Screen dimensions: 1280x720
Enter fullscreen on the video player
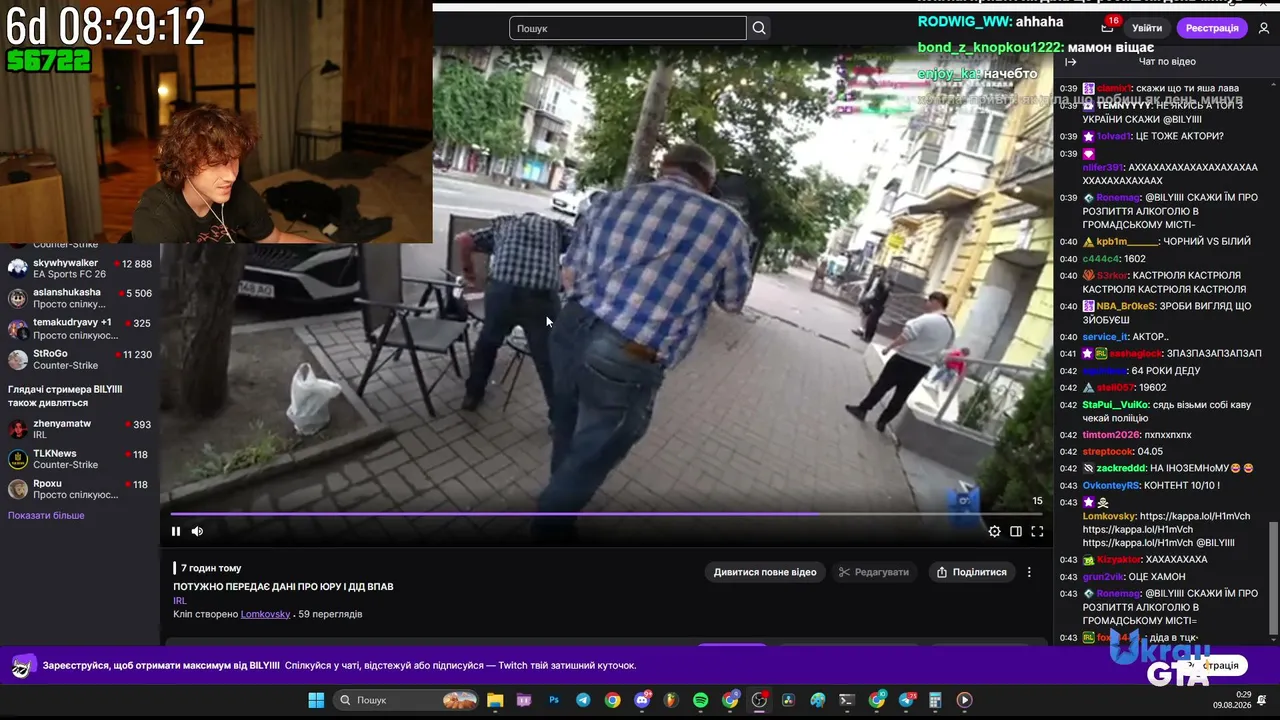tap(1037, 531)
